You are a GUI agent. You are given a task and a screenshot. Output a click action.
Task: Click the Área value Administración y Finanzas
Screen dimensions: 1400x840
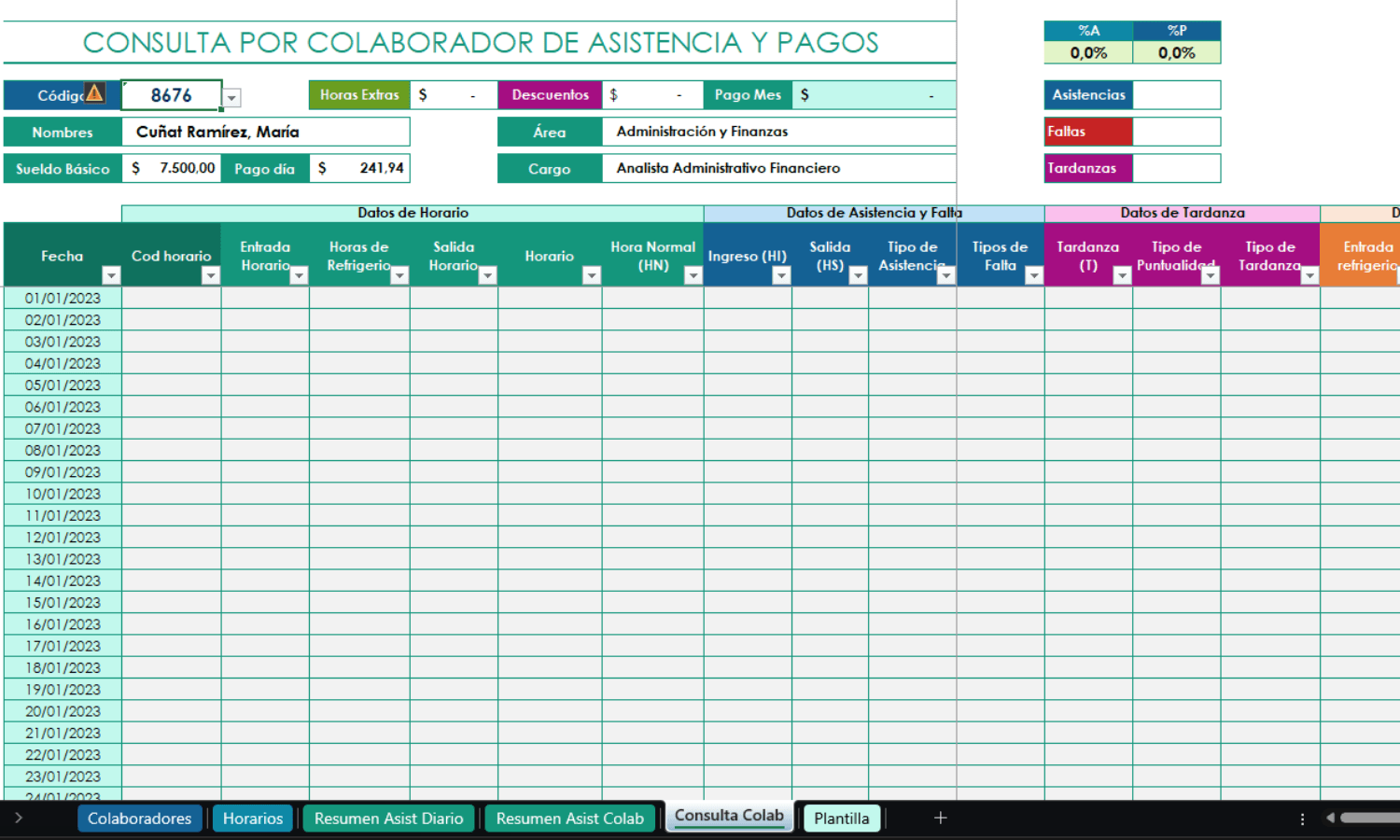779,132
